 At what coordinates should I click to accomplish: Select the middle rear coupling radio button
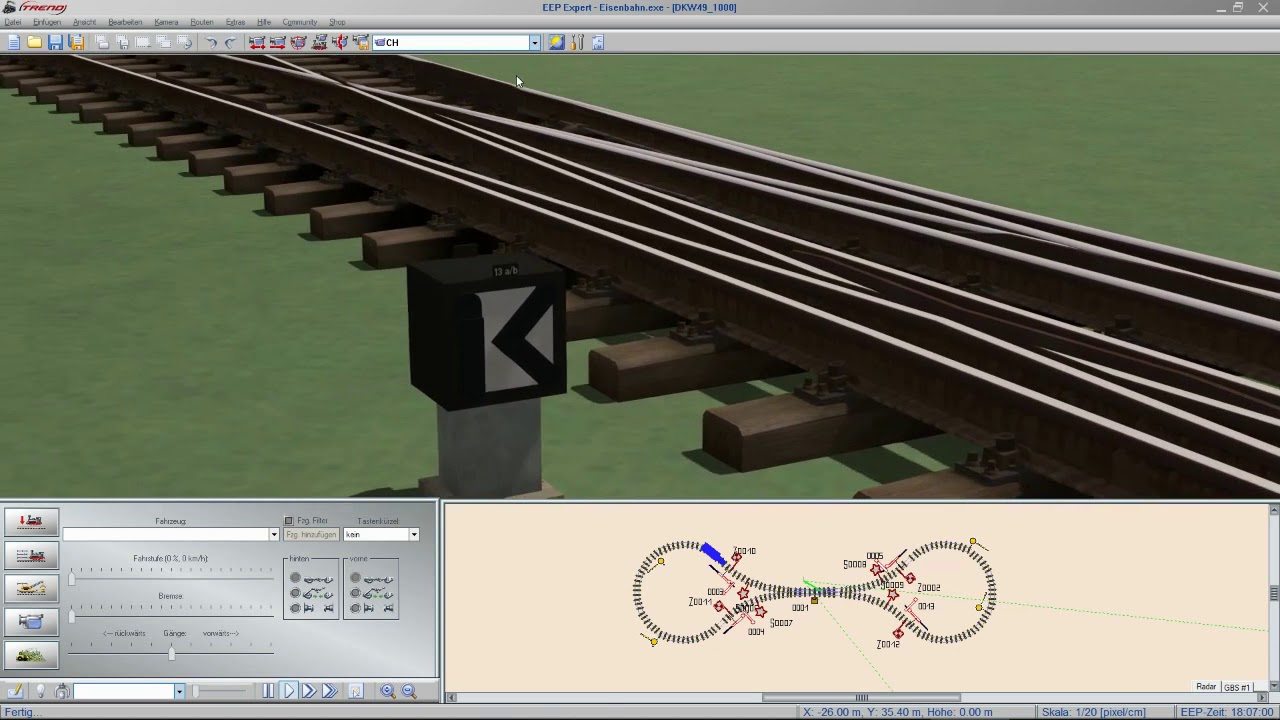295,593
